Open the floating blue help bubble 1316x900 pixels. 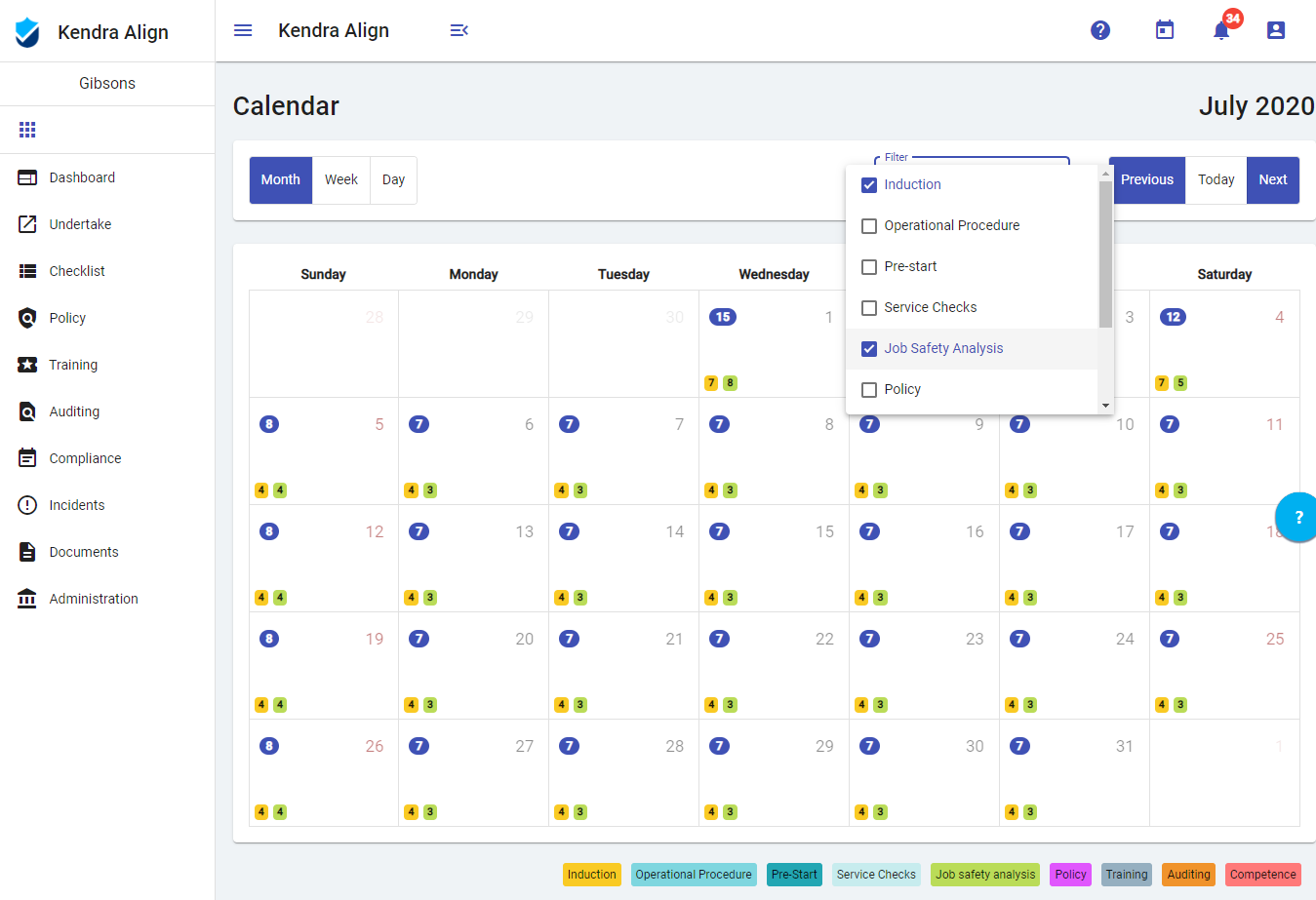[1296, 517]
